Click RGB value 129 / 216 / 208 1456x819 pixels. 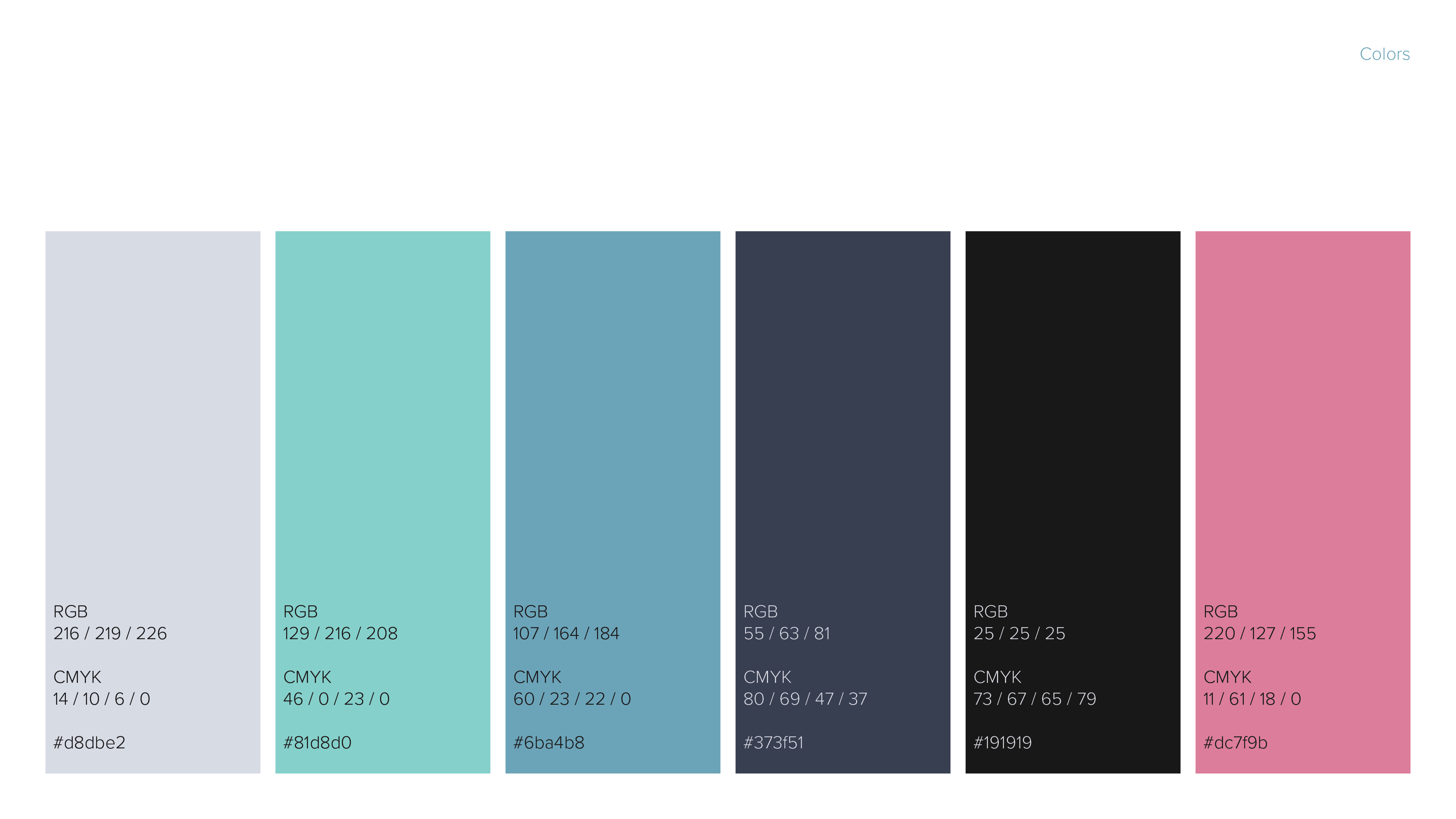340,633
